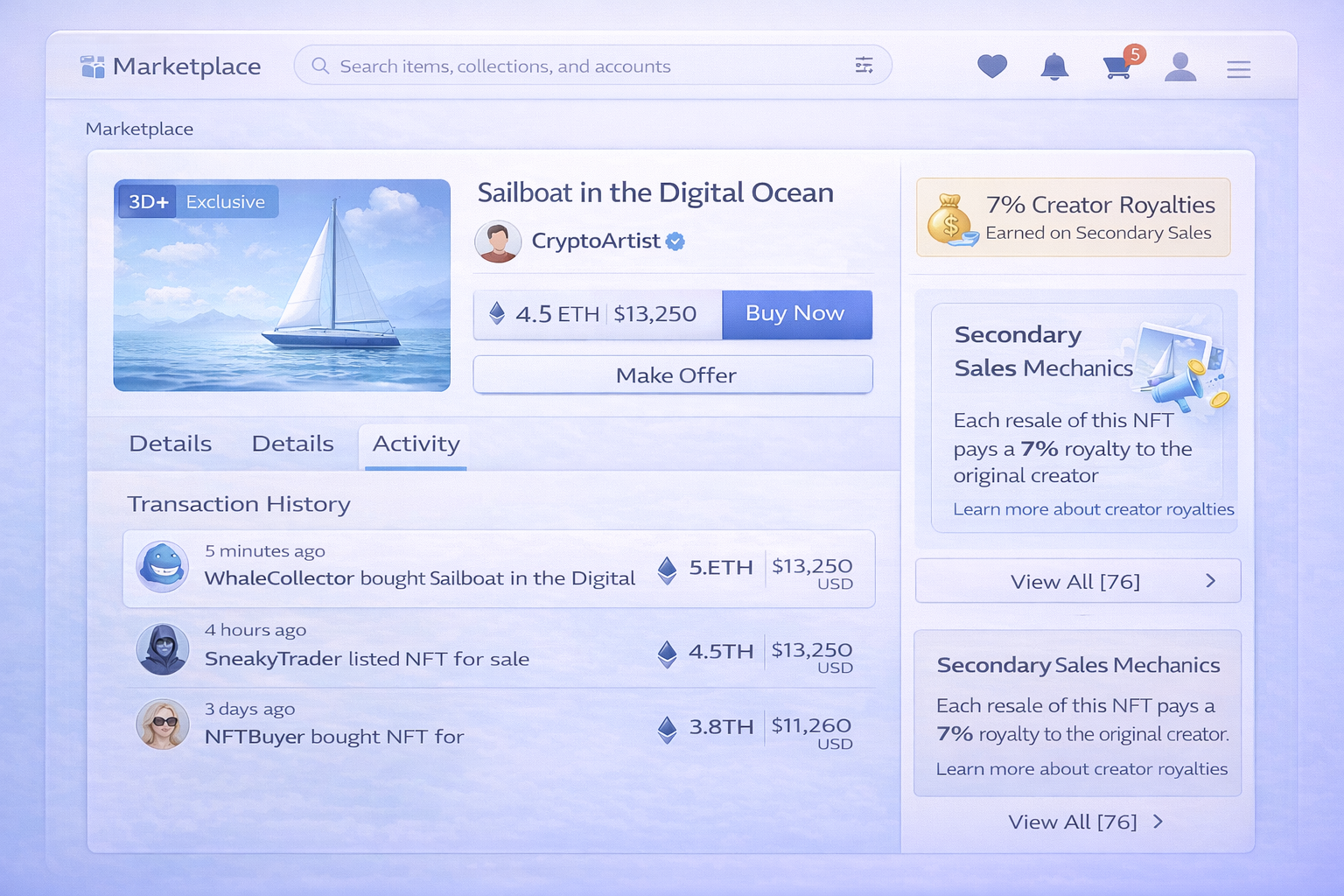This screenshot has width=1344, height=896.
Task: Switch to the Activity tab
Action: (416, 444)
